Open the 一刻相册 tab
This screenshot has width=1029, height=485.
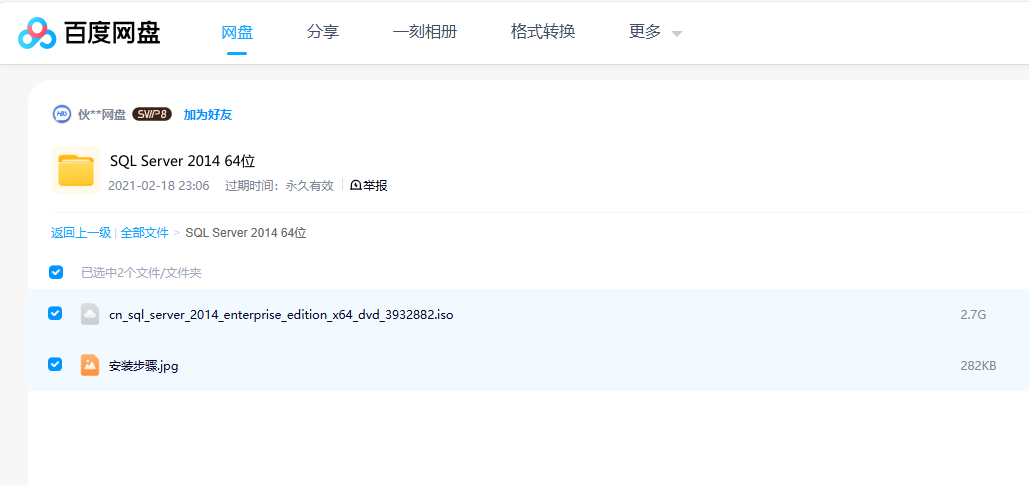tap(425, 32)
